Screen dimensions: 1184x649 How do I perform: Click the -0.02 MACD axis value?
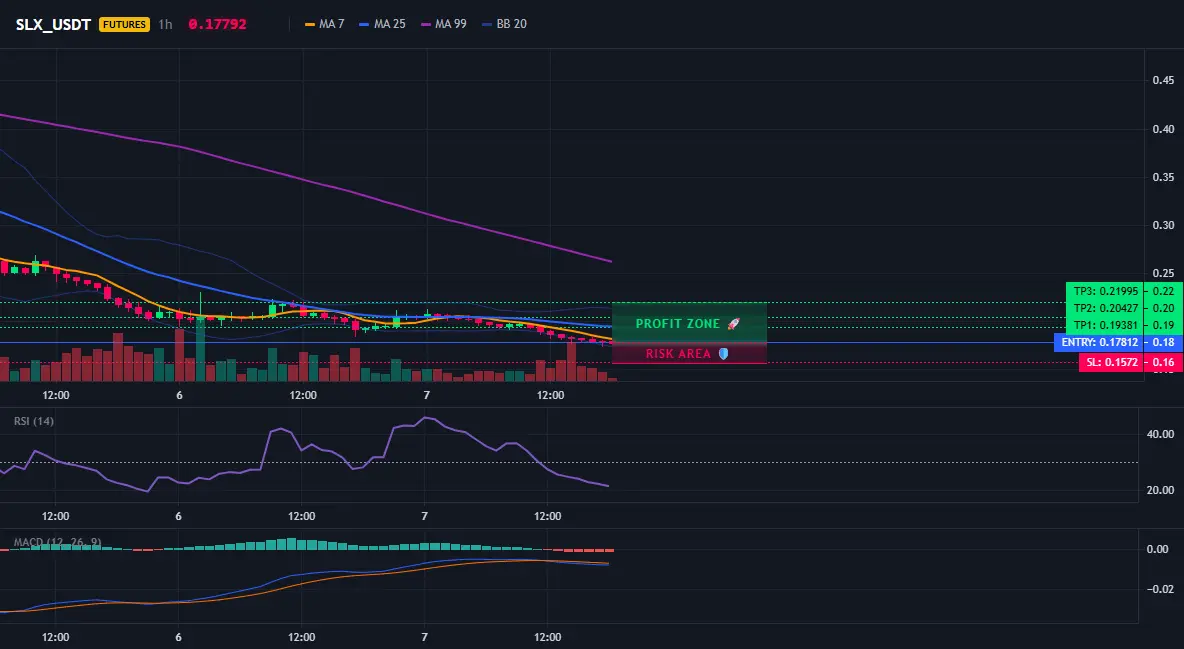coord(1160,589)
